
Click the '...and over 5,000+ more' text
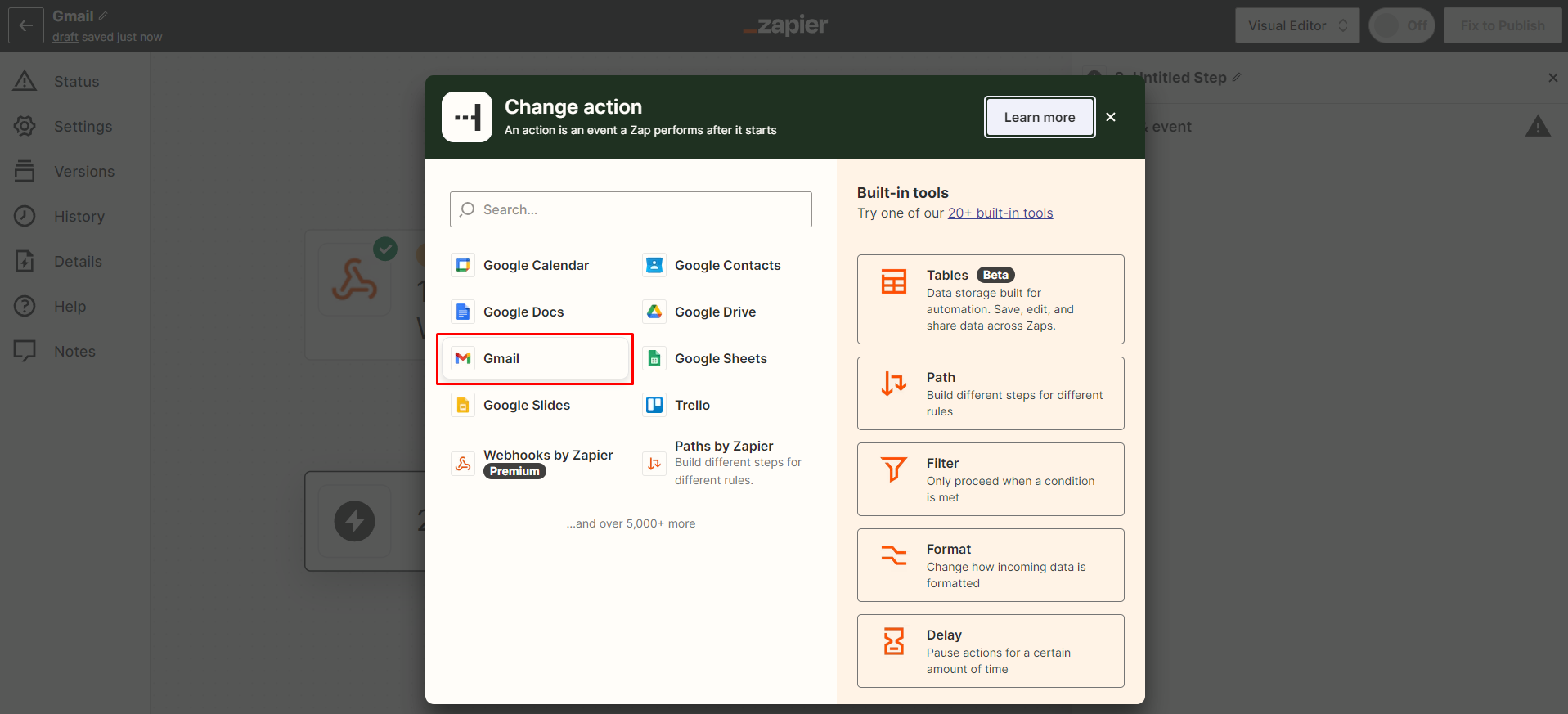tap(631, 523)
